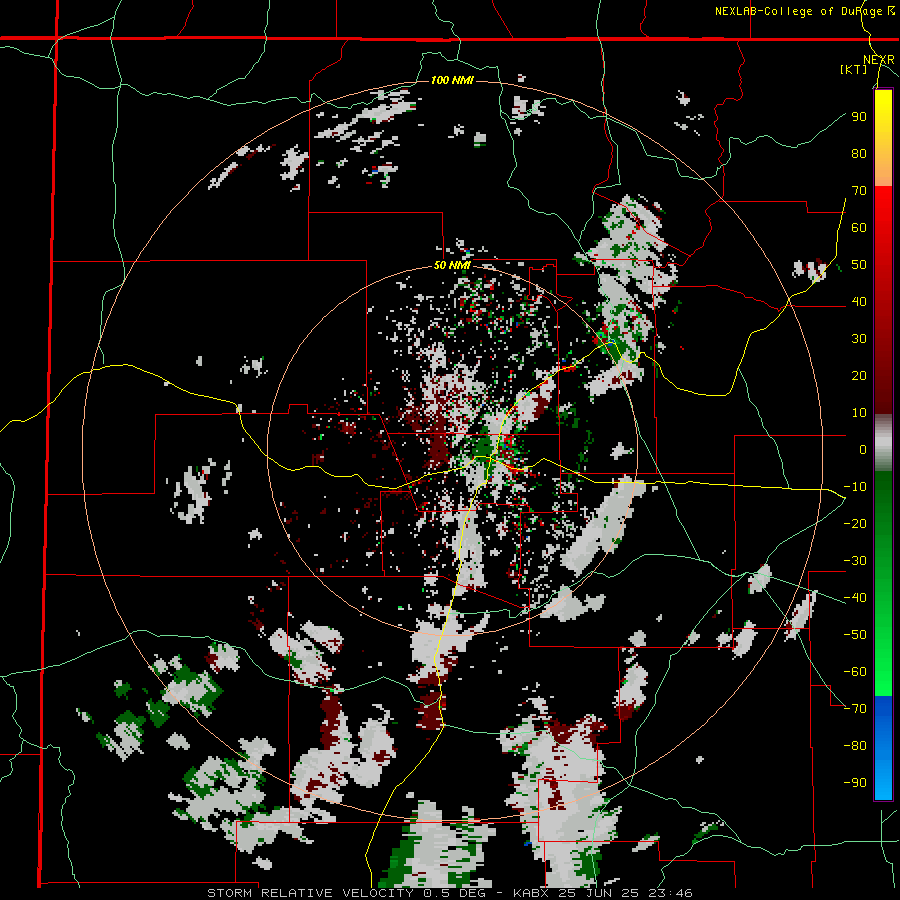
Task: Click the -50 value on velocity scale
Action: (855, 635)
